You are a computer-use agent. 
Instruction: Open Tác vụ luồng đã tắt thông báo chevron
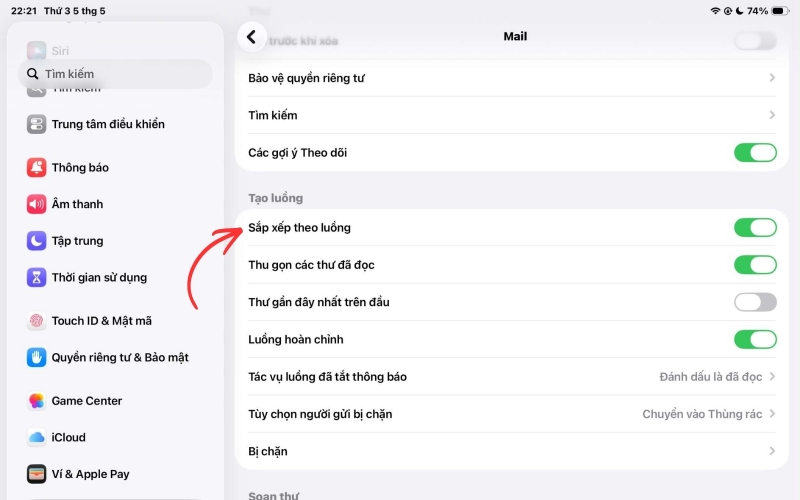772,377
